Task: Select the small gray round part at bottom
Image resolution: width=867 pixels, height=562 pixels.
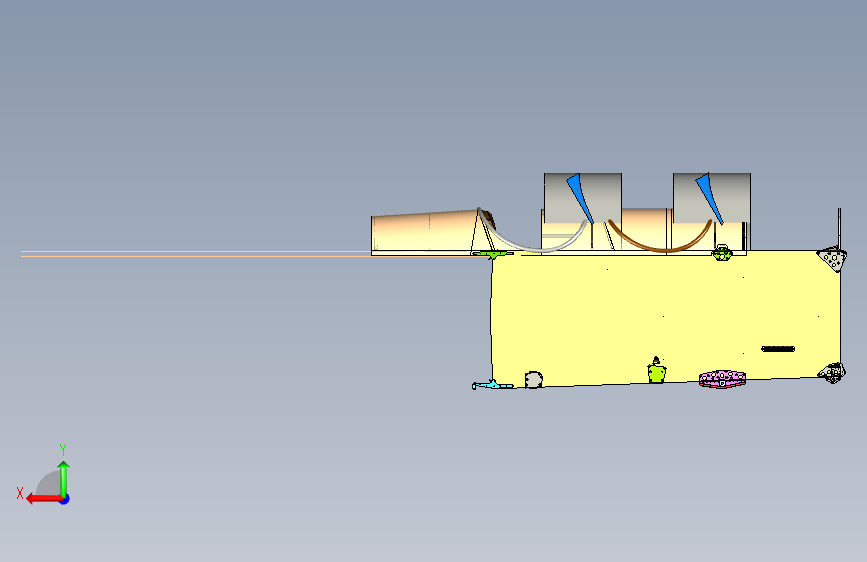Action: [534, 380]
